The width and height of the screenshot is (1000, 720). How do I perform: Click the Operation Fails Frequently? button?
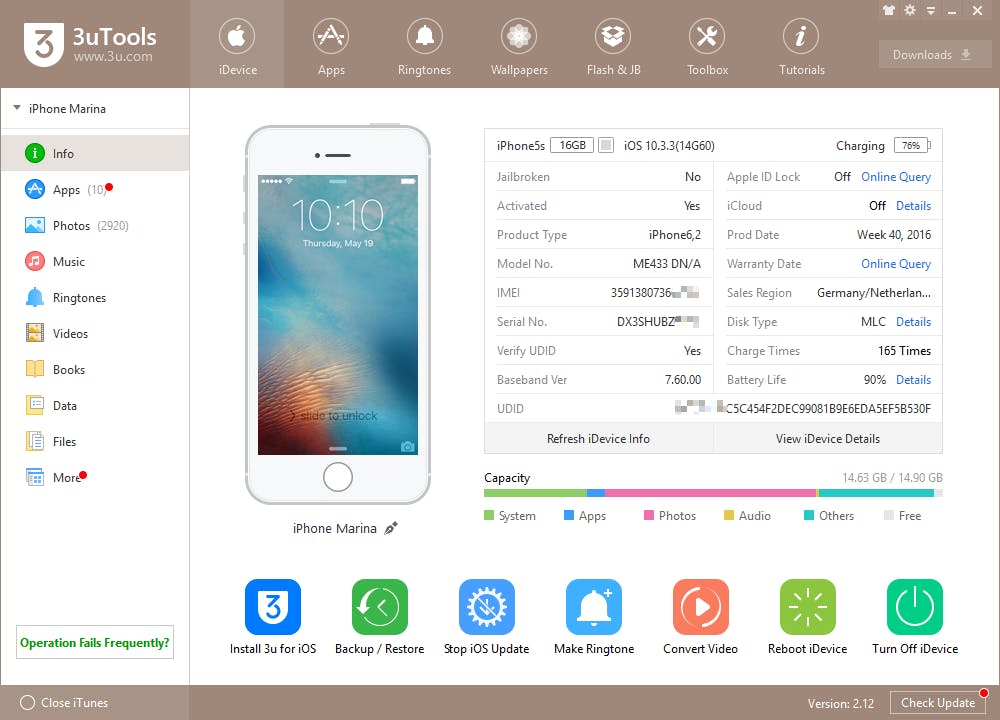coord(94,642)
